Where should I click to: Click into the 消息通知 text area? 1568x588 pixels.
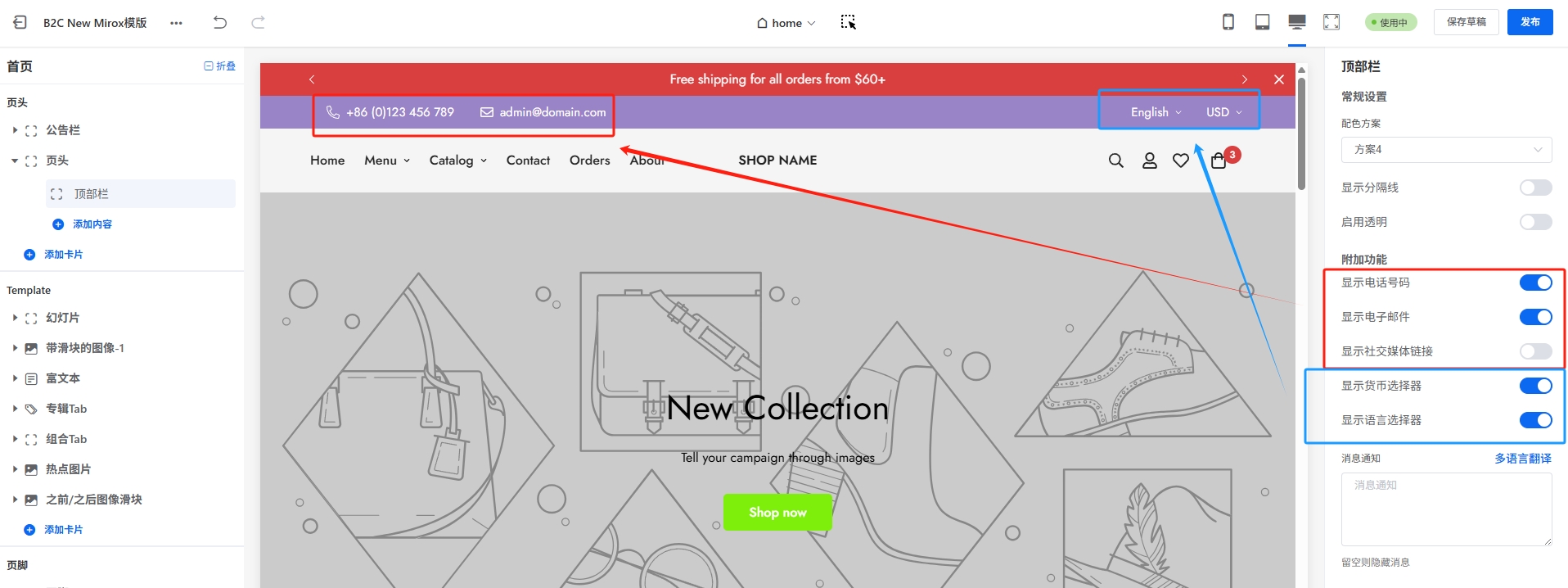point(1446,509)
